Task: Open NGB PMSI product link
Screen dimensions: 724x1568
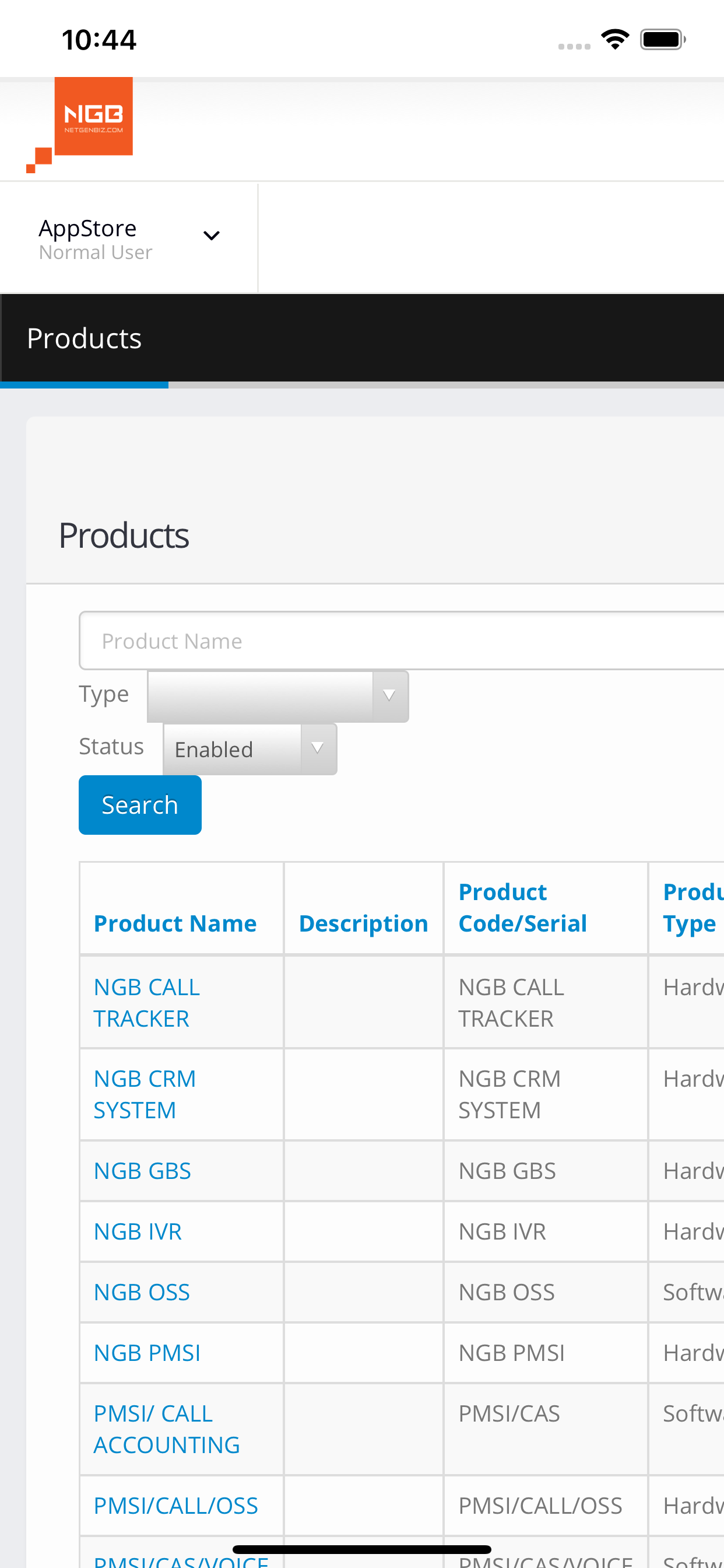Action: pyautogui.click(x=147, y=1353)
